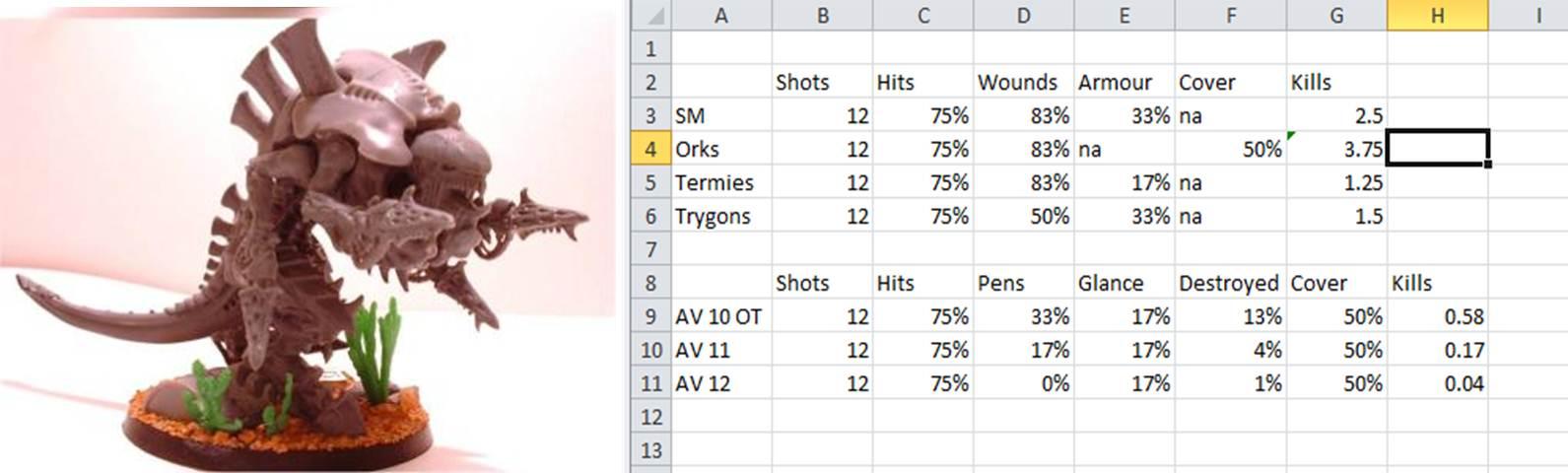
Task: Select the Trygons cell
Action: [x=720, y=216]
